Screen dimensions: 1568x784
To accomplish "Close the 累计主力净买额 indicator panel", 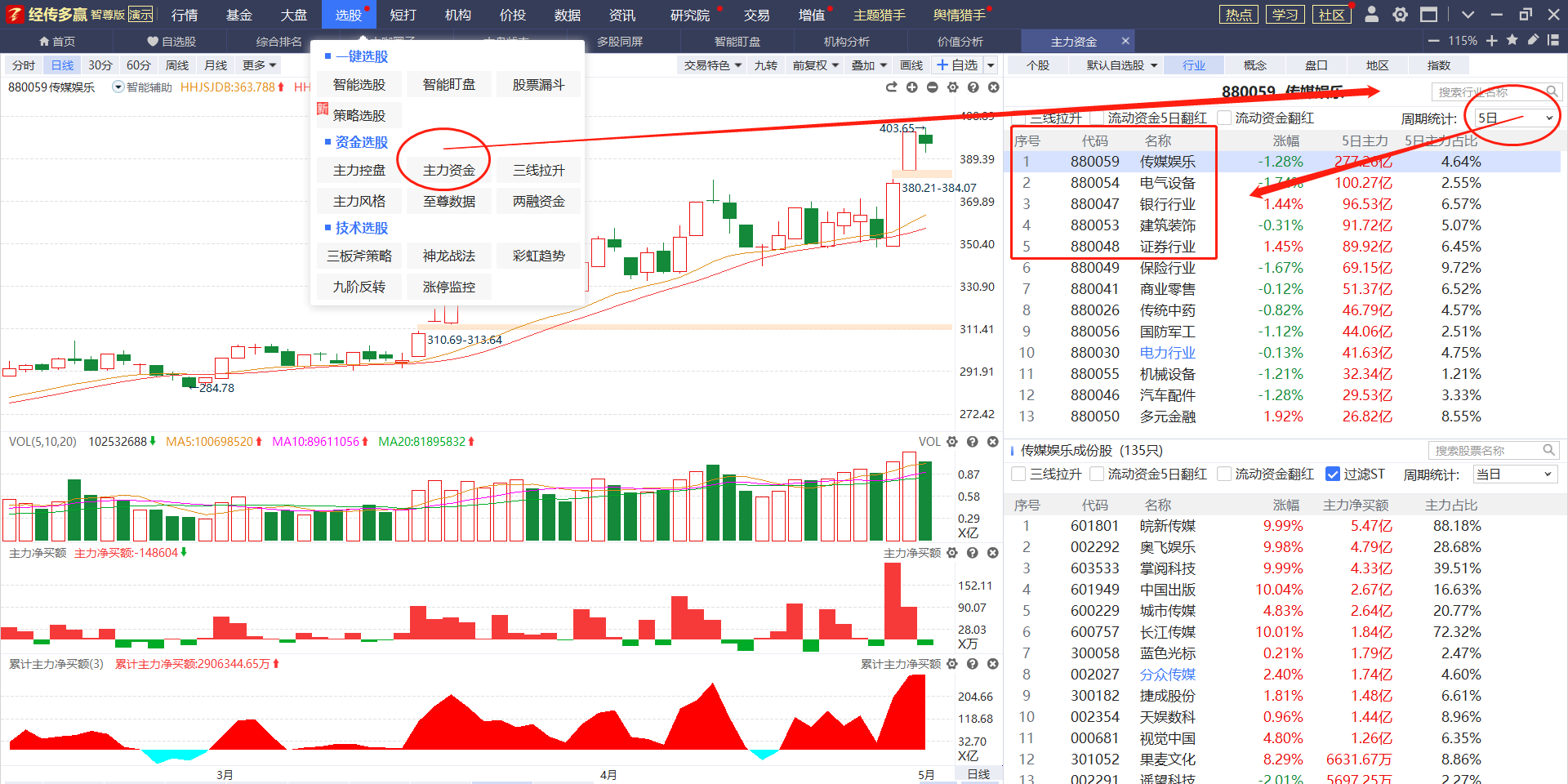I will click(993, 664).
